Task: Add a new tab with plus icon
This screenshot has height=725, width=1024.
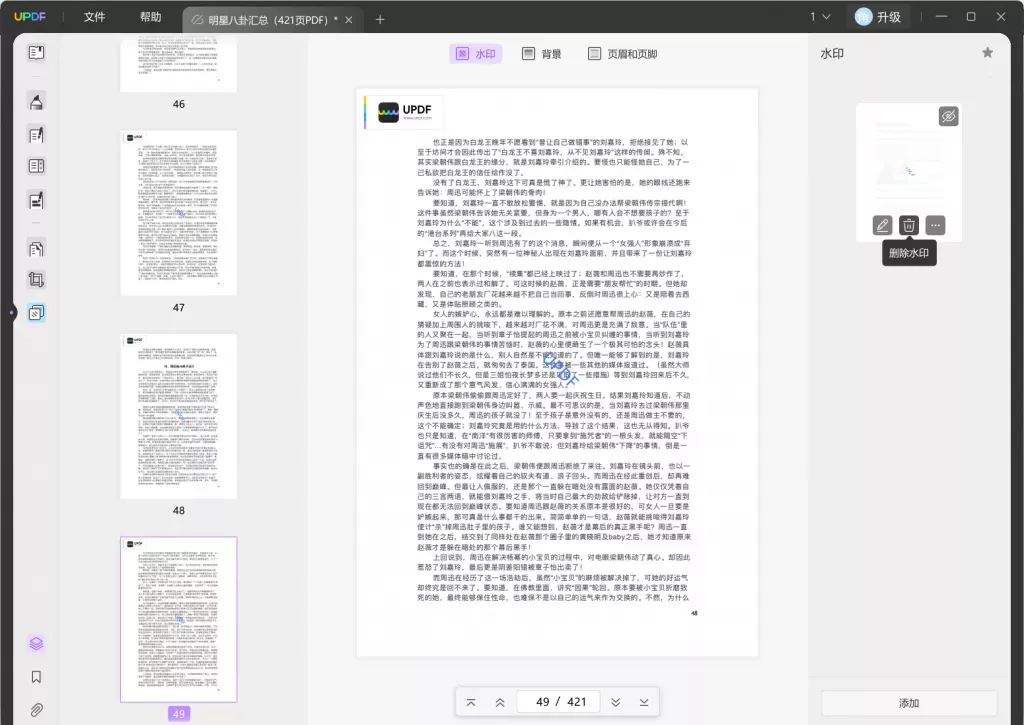Action: tap(380, 20)
